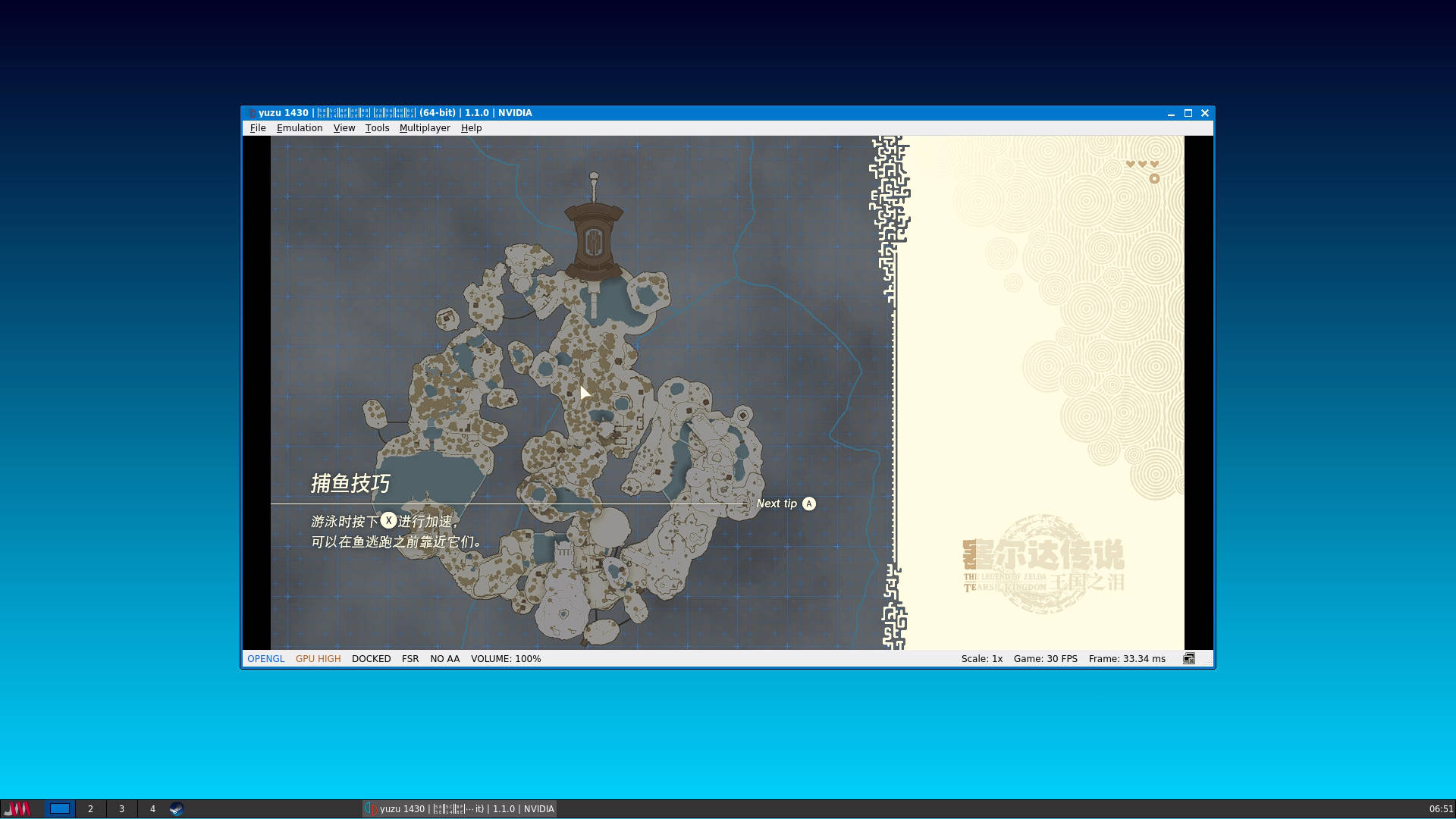Click the temple building icon on the map

point(594,241)
